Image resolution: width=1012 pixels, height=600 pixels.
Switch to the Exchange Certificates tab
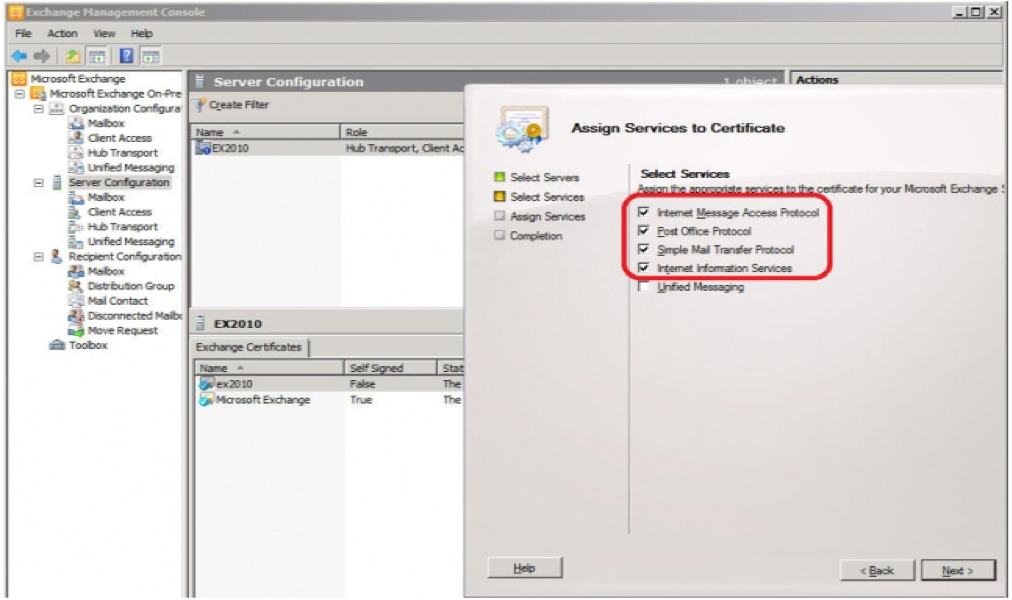tap(249, 347)
